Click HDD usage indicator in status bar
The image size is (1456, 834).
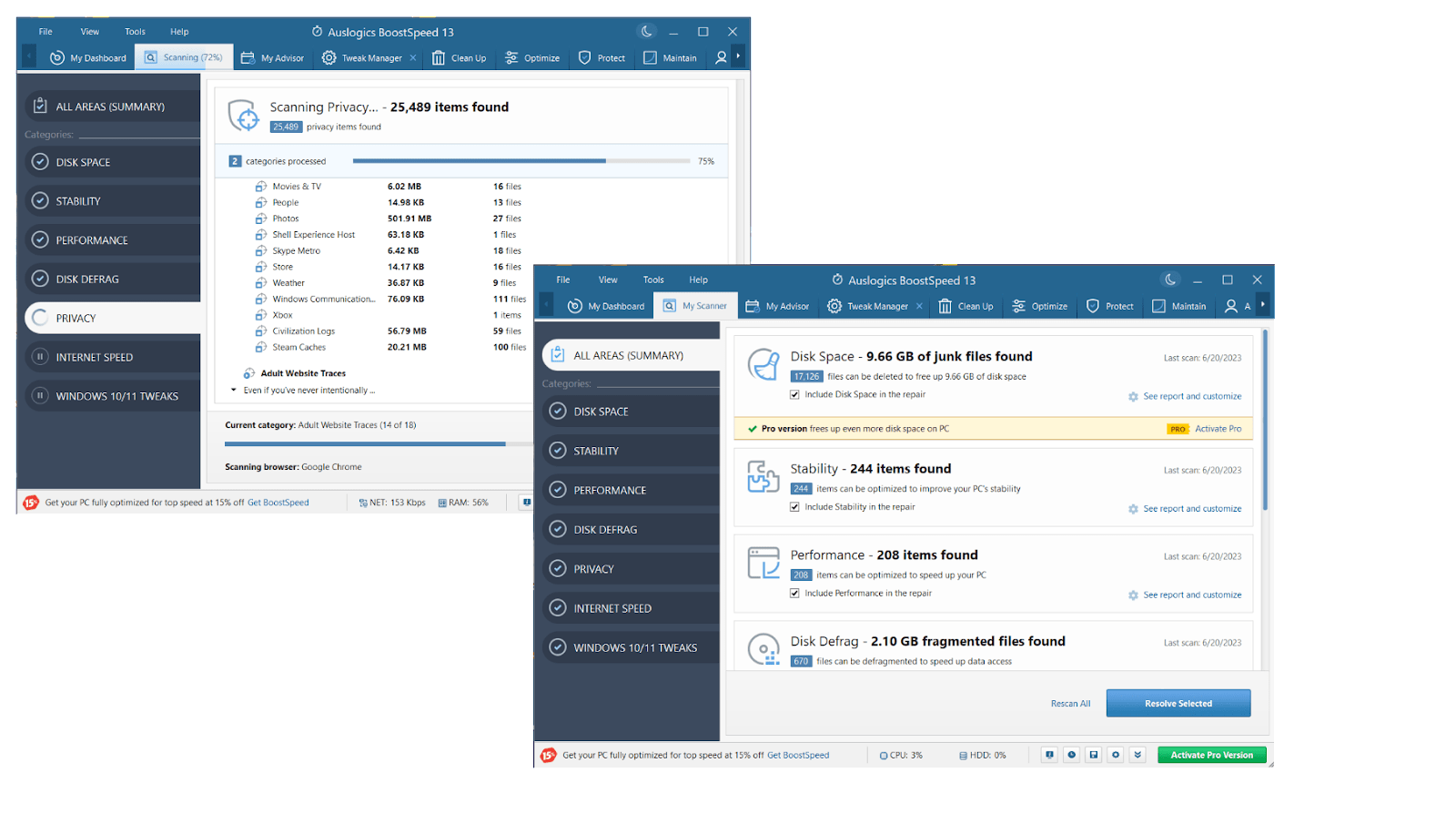[x=982, y=756]
